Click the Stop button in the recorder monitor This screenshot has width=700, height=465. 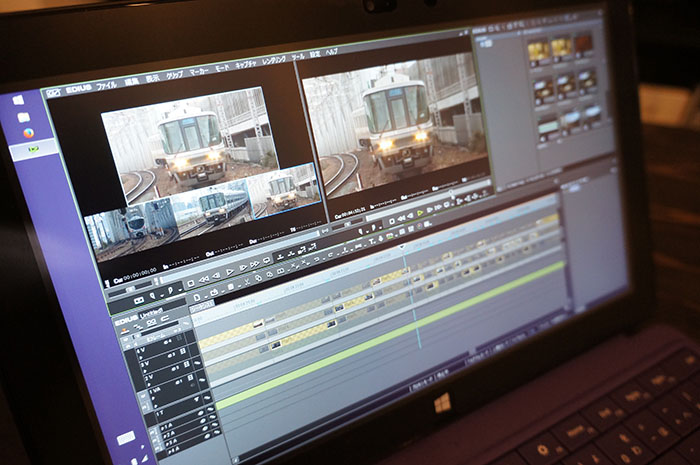[392, 222]
